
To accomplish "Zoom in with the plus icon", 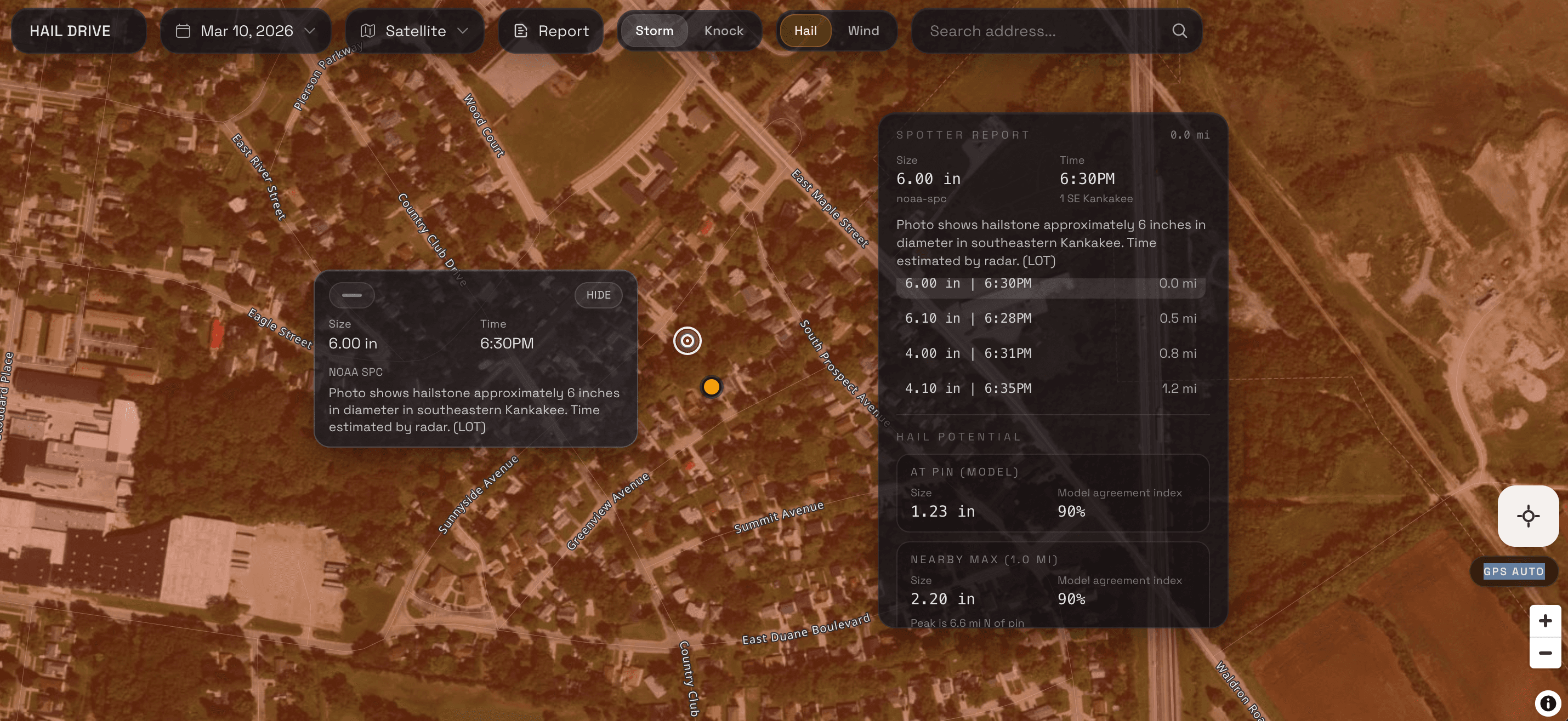I will [1545, 621].
